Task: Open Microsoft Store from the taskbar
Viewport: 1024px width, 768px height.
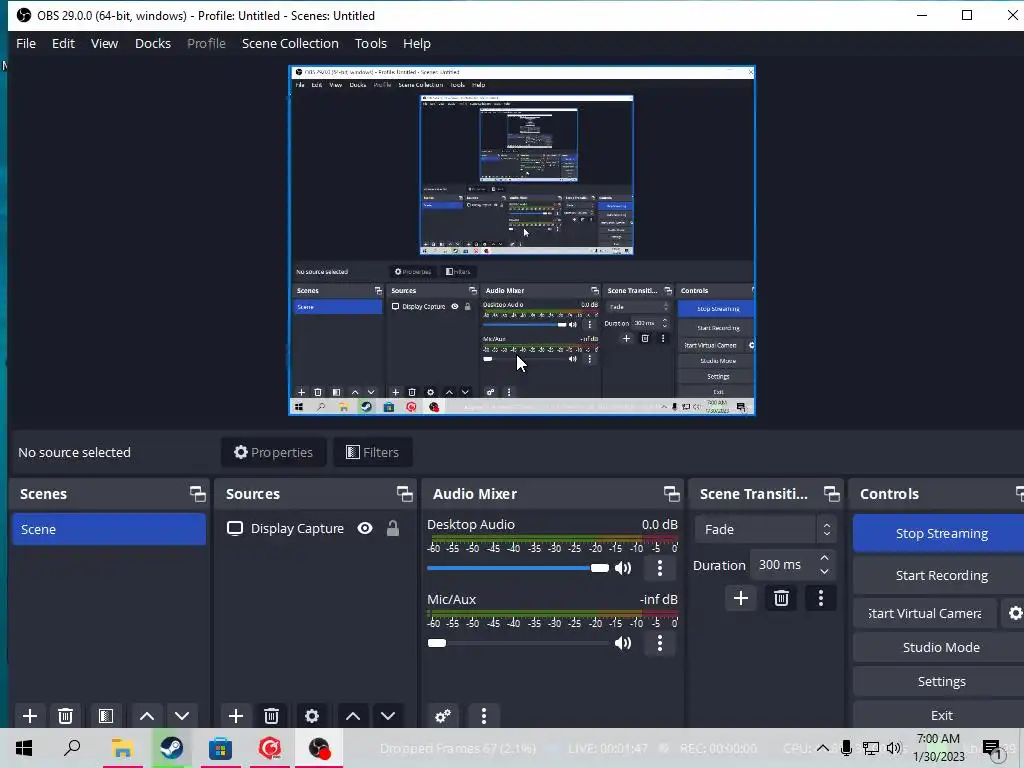Action: 221,748
